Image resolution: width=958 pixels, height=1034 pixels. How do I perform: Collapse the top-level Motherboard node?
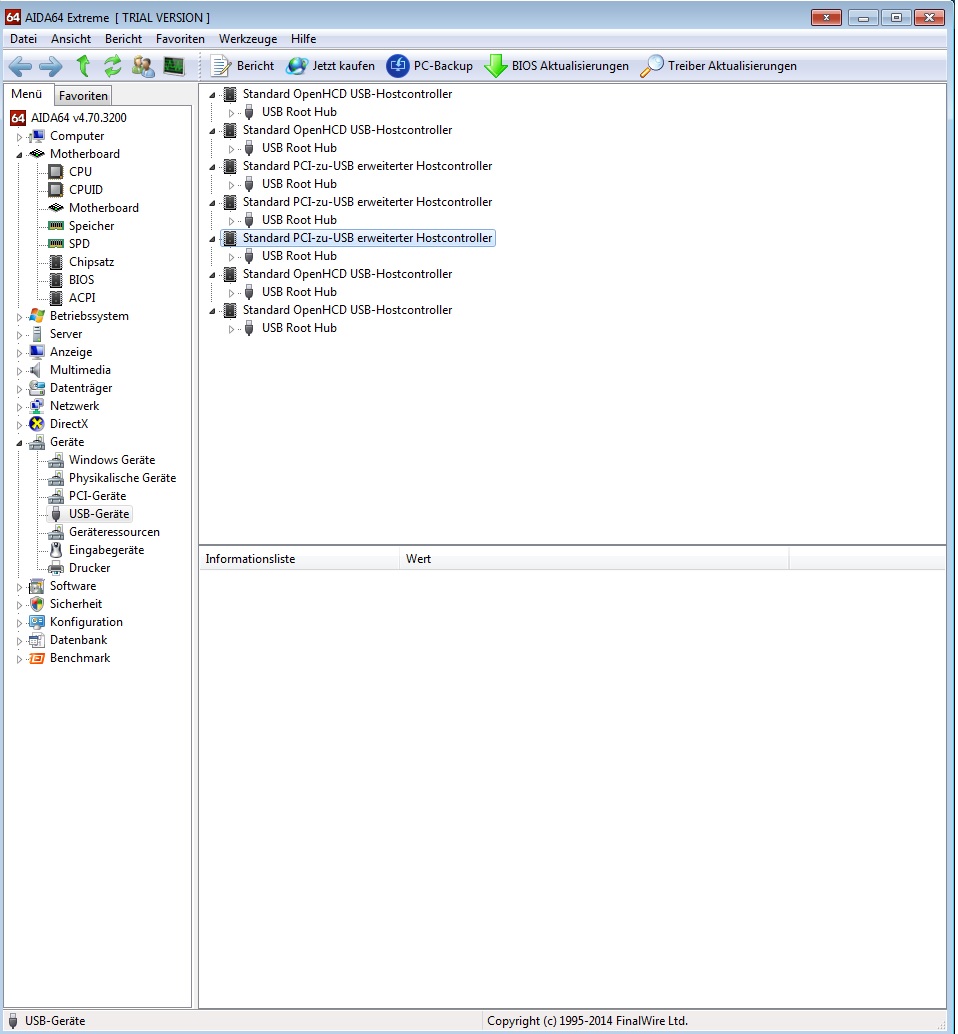[x=19, y=155]
